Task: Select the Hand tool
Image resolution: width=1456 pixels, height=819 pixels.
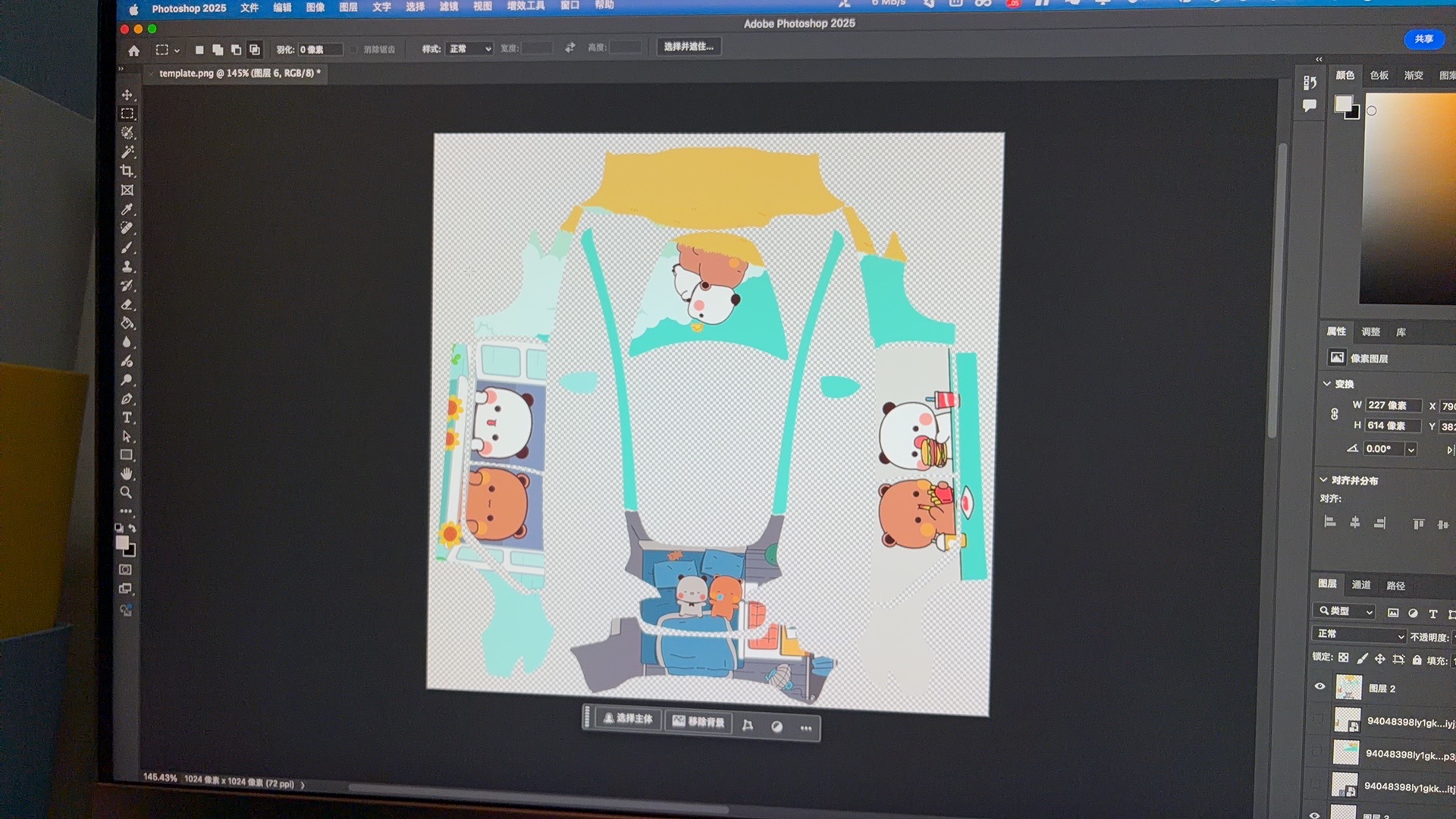Action: [127, 474]
